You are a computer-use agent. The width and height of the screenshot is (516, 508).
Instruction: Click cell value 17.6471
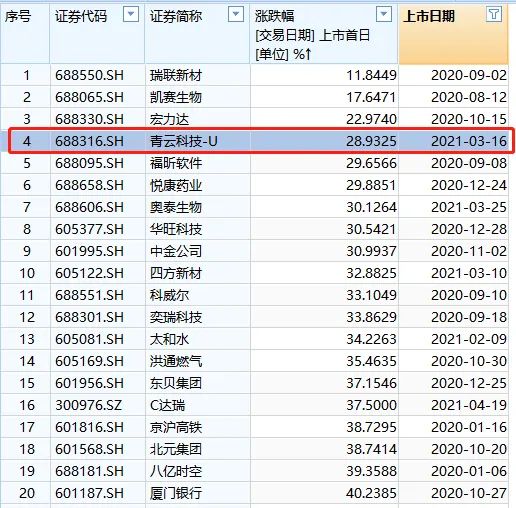371,97
